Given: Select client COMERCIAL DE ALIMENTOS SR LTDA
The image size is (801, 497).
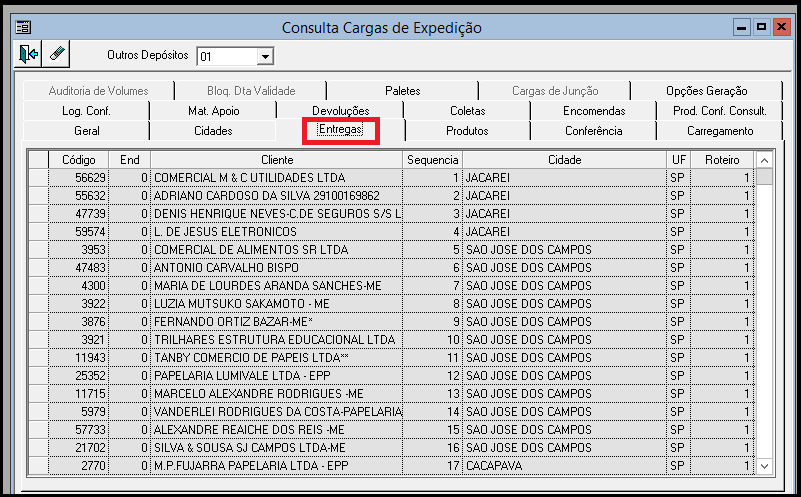Looking at the screenshot, I should [276, 250].
